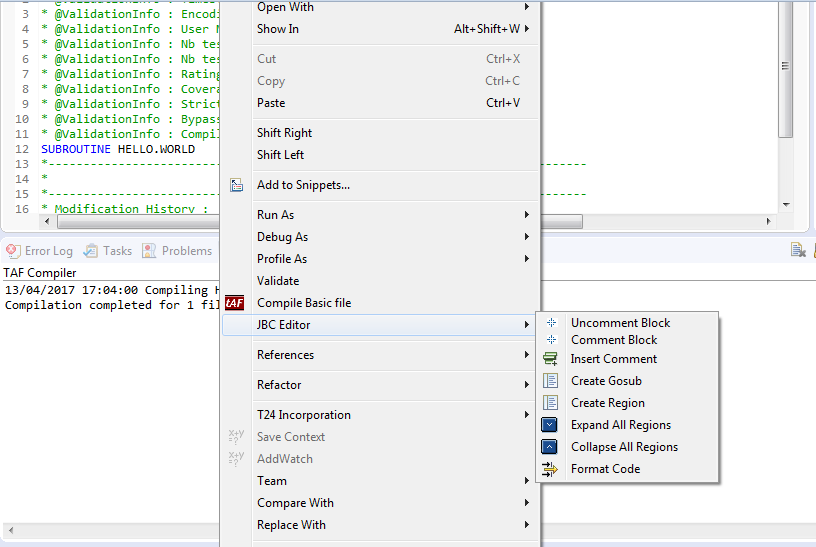Image resolution: width=816 pixels, height=547 pixels.
Task: Click the Uncomment Block icon in submenu
Action: [551, 323]
